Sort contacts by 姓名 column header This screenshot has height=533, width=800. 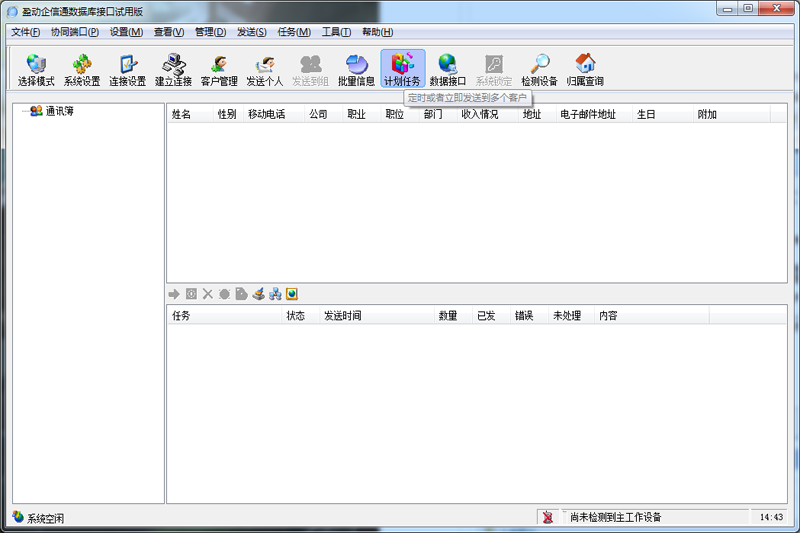[181, 115]
